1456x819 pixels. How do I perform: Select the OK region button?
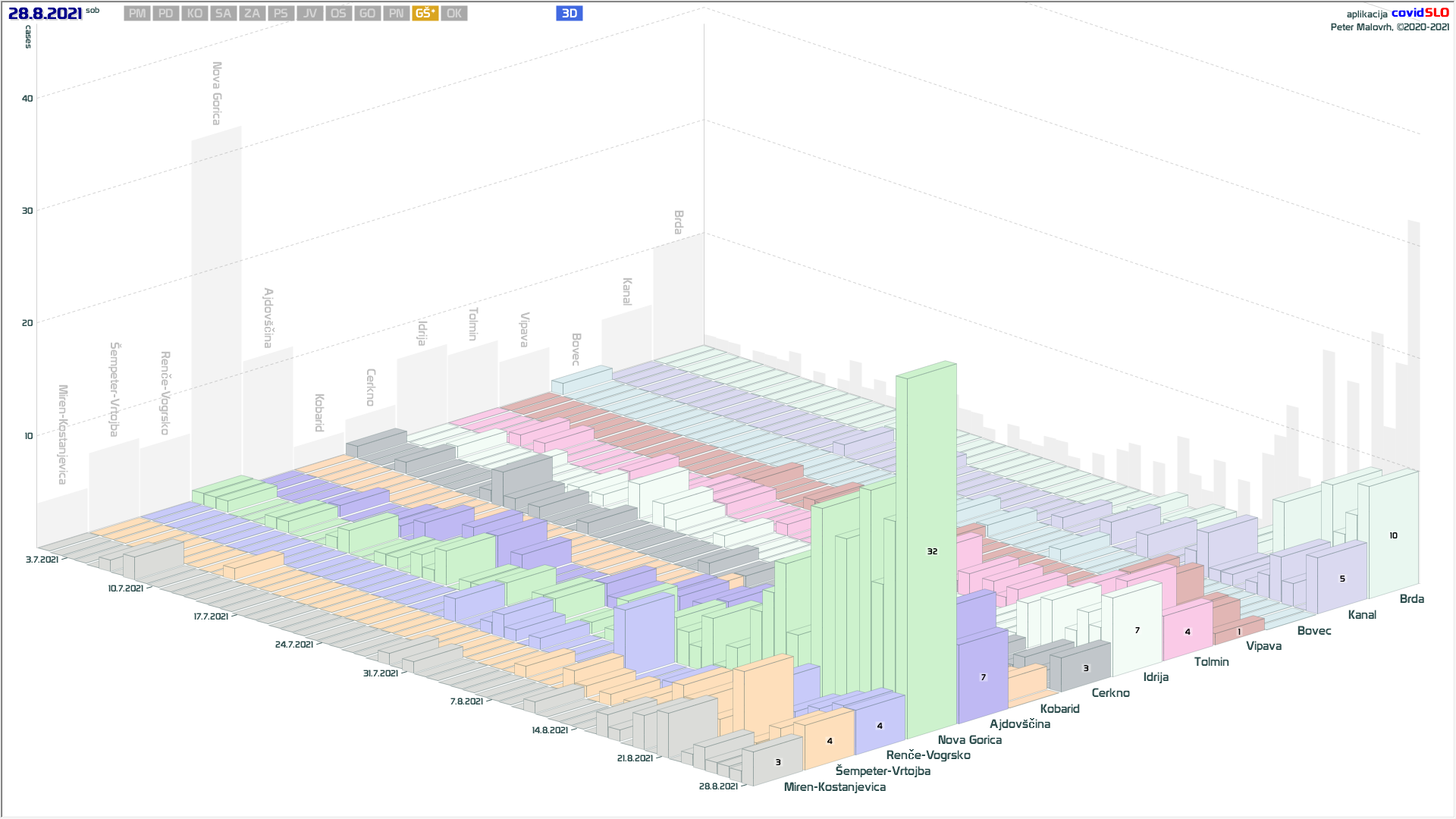(453, 14)
